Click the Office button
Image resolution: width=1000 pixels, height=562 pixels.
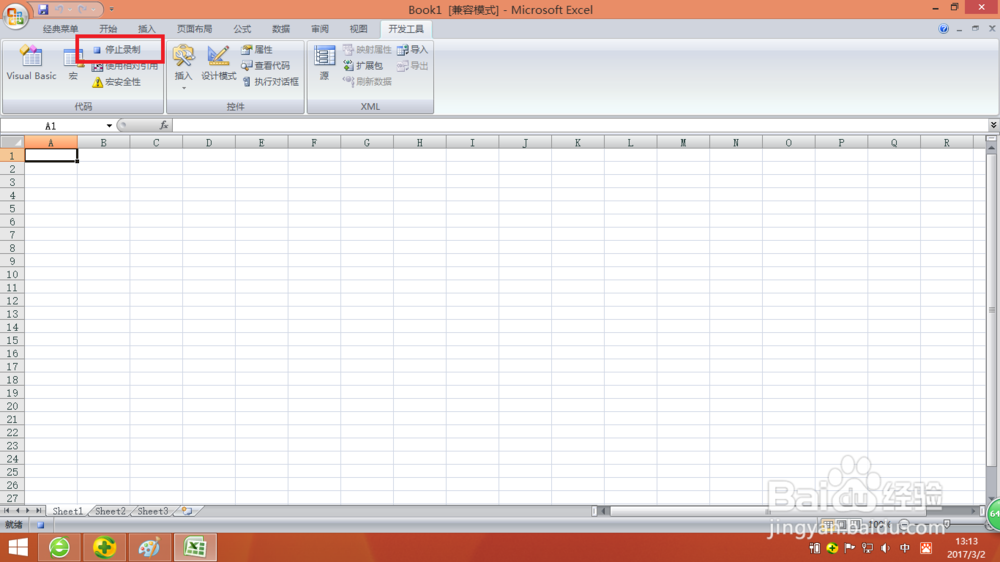pos(15,15)
